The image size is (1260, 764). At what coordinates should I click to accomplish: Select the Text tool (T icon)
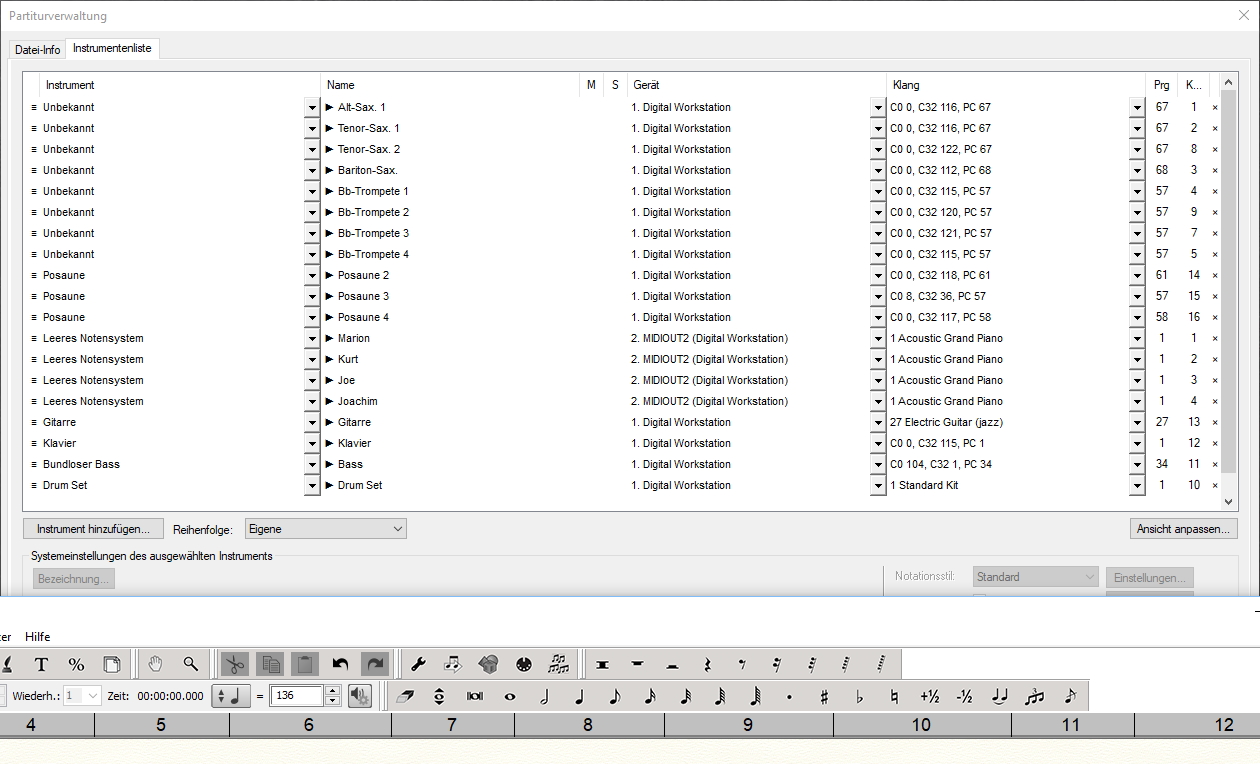click(x=41, y=664)
